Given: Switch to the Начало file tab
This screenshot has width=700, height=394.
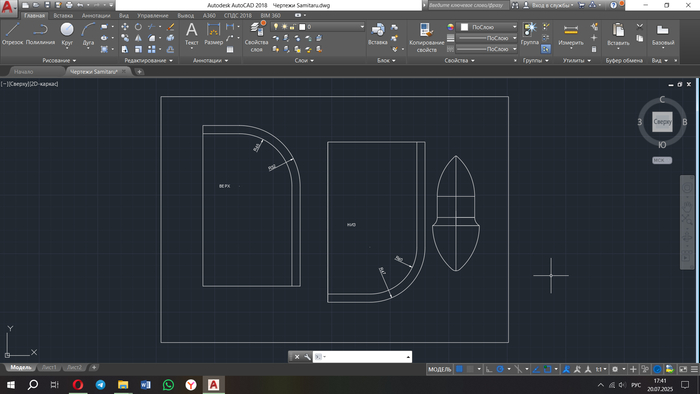Looking at the screenshot, I should 23,71.
